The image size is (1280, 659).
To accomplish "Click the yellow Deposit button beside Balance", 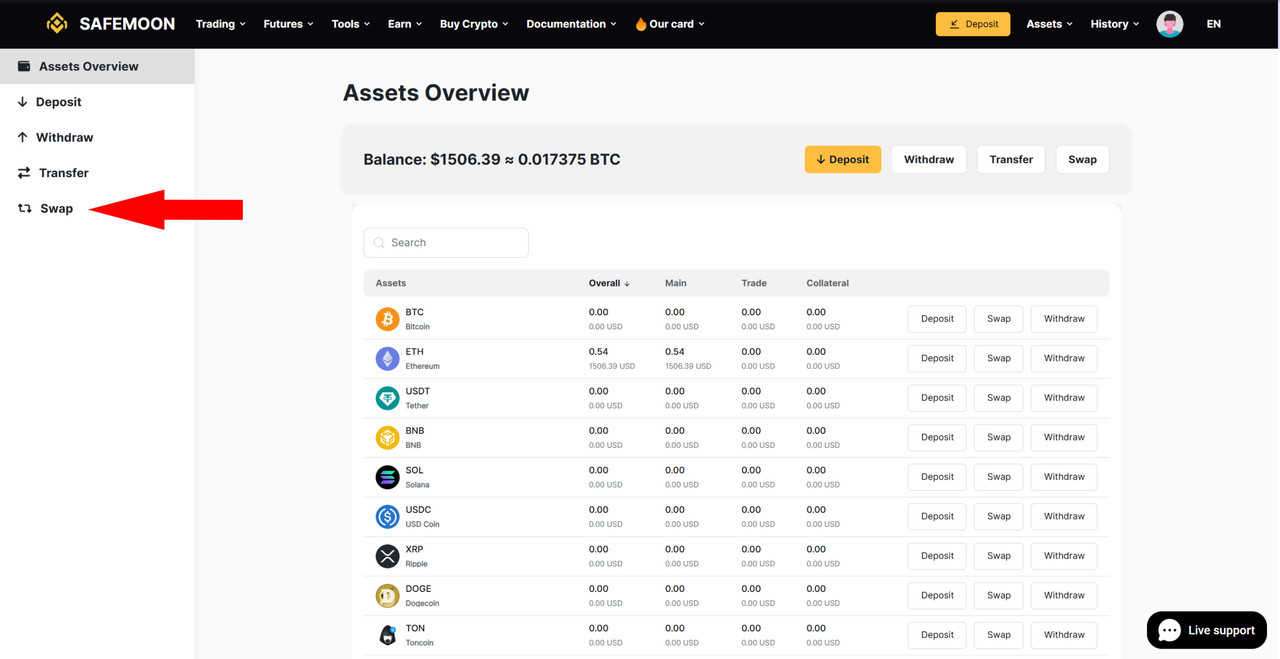I will point(843,159).
